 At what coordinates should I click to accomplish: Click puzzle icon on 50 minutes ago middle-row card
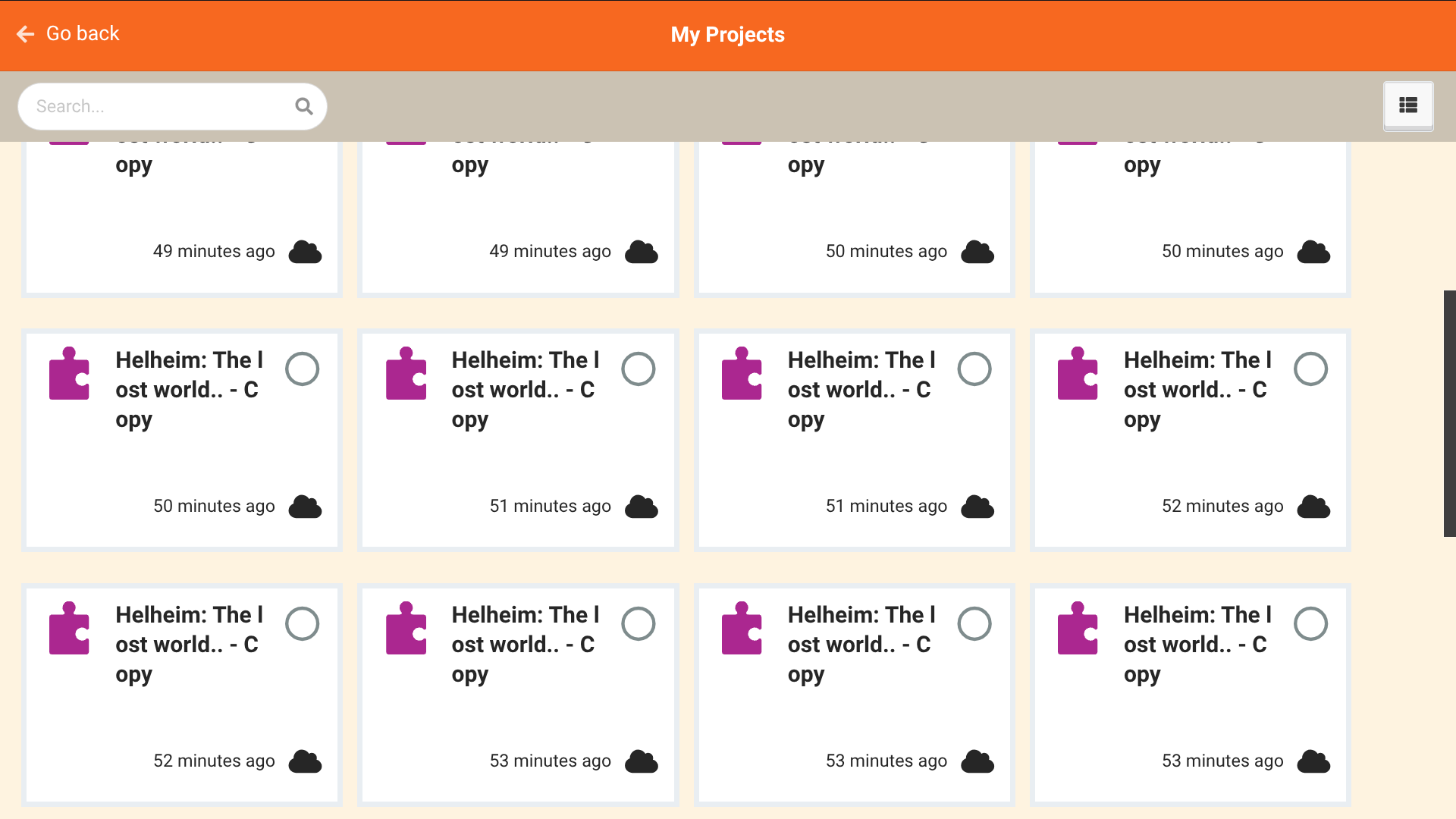tap(69, 374)
